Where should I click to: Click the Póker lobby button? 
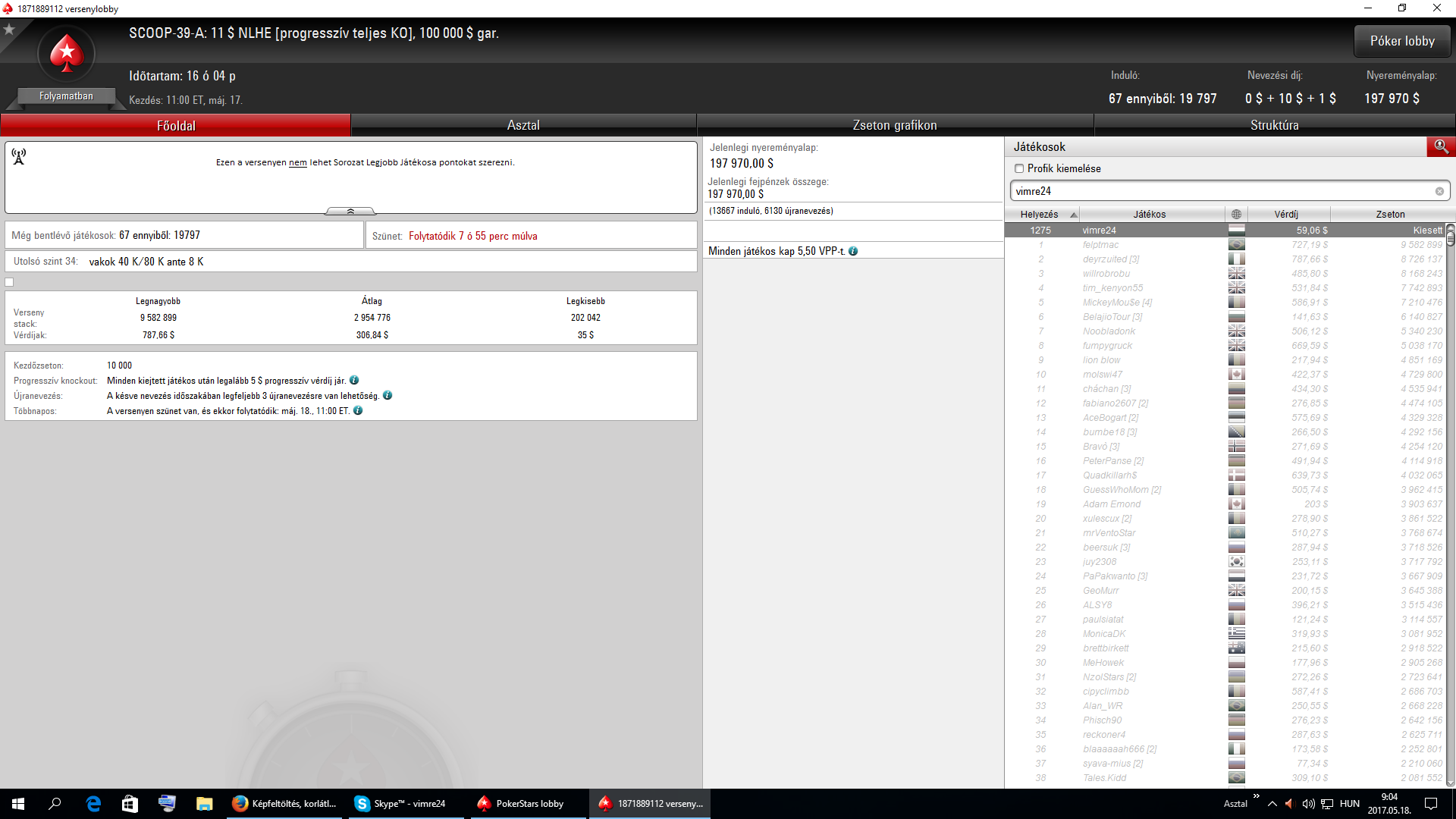coord(1402,41)
